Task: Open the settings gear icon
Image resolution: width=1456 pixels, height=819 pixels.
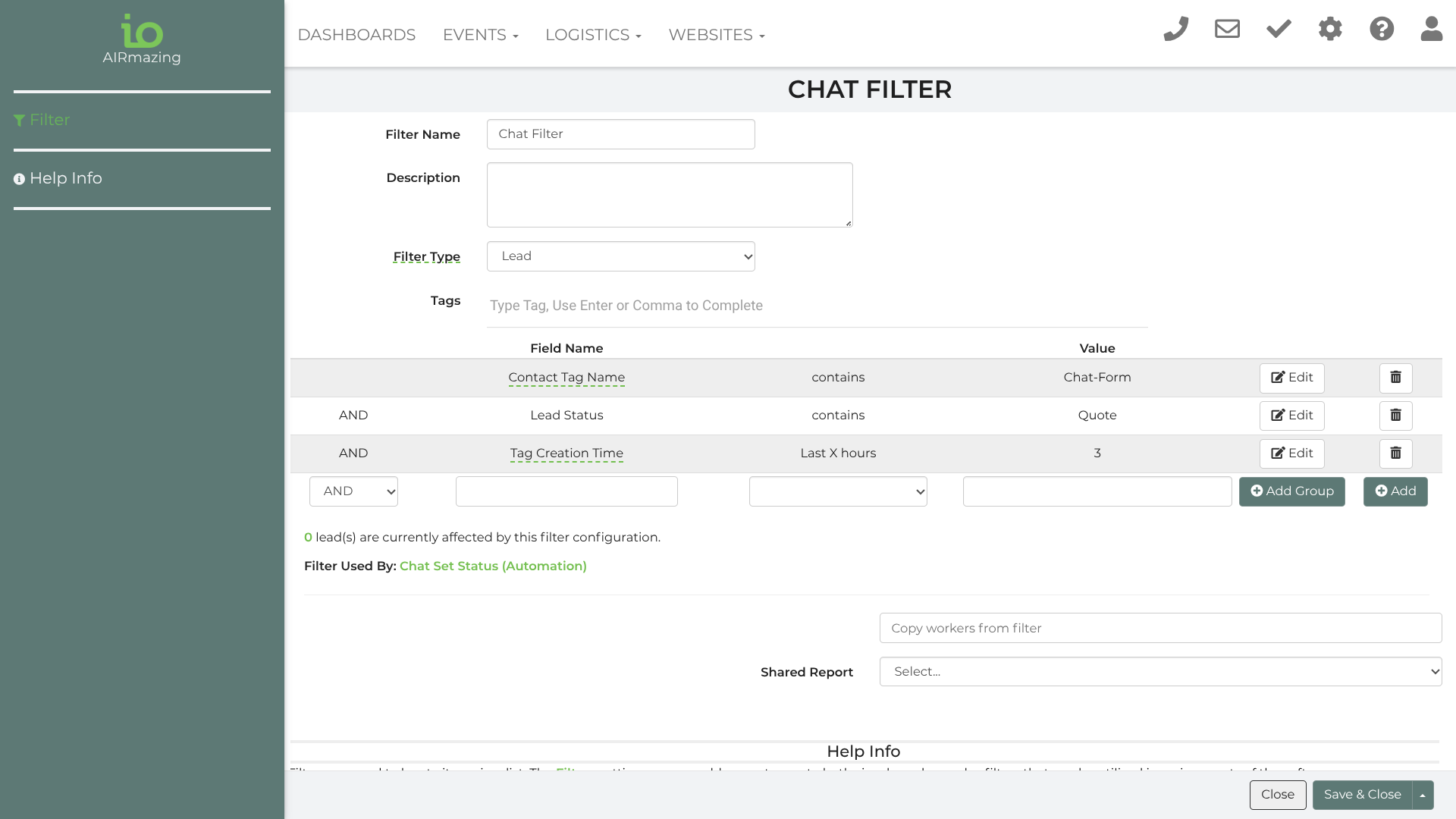Action: point(1330,30)
